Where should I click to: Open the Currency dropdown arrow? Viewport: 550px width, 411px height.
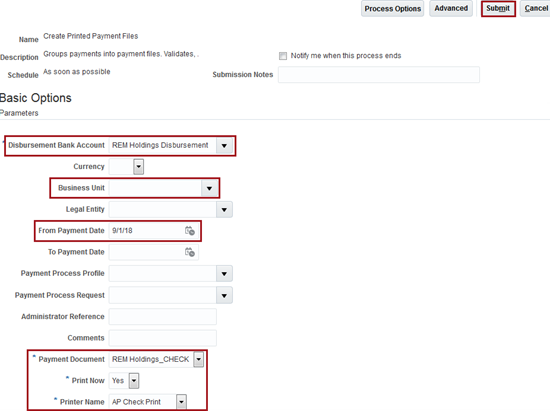(x=139, y=167)
